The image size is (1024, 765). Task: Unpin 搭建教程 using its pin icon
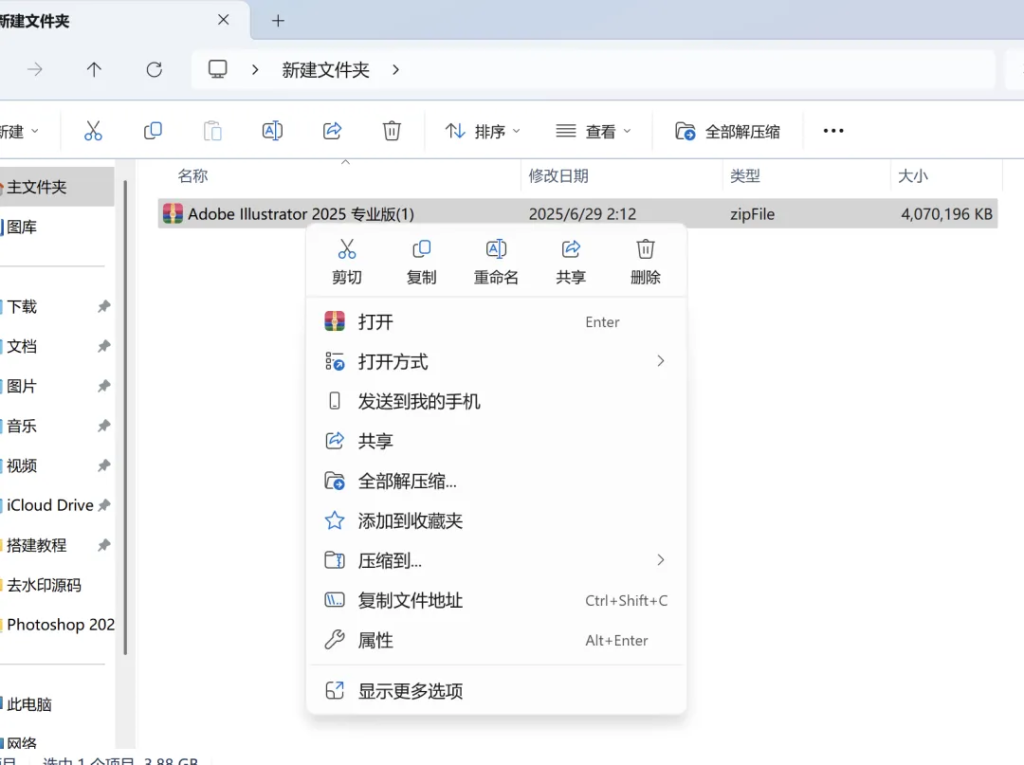104,545
